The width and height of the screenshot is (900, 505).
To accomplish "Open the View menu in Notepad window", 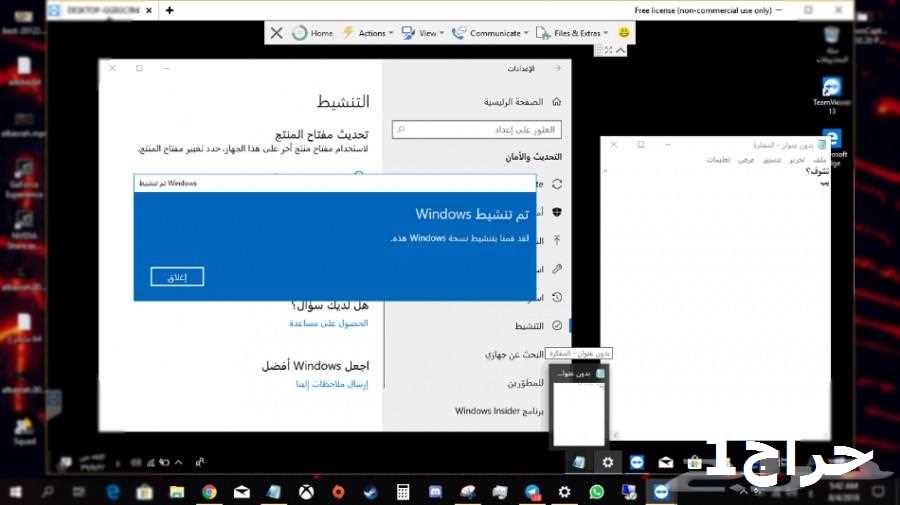I will pyautogui.click(x=746, y=160).
